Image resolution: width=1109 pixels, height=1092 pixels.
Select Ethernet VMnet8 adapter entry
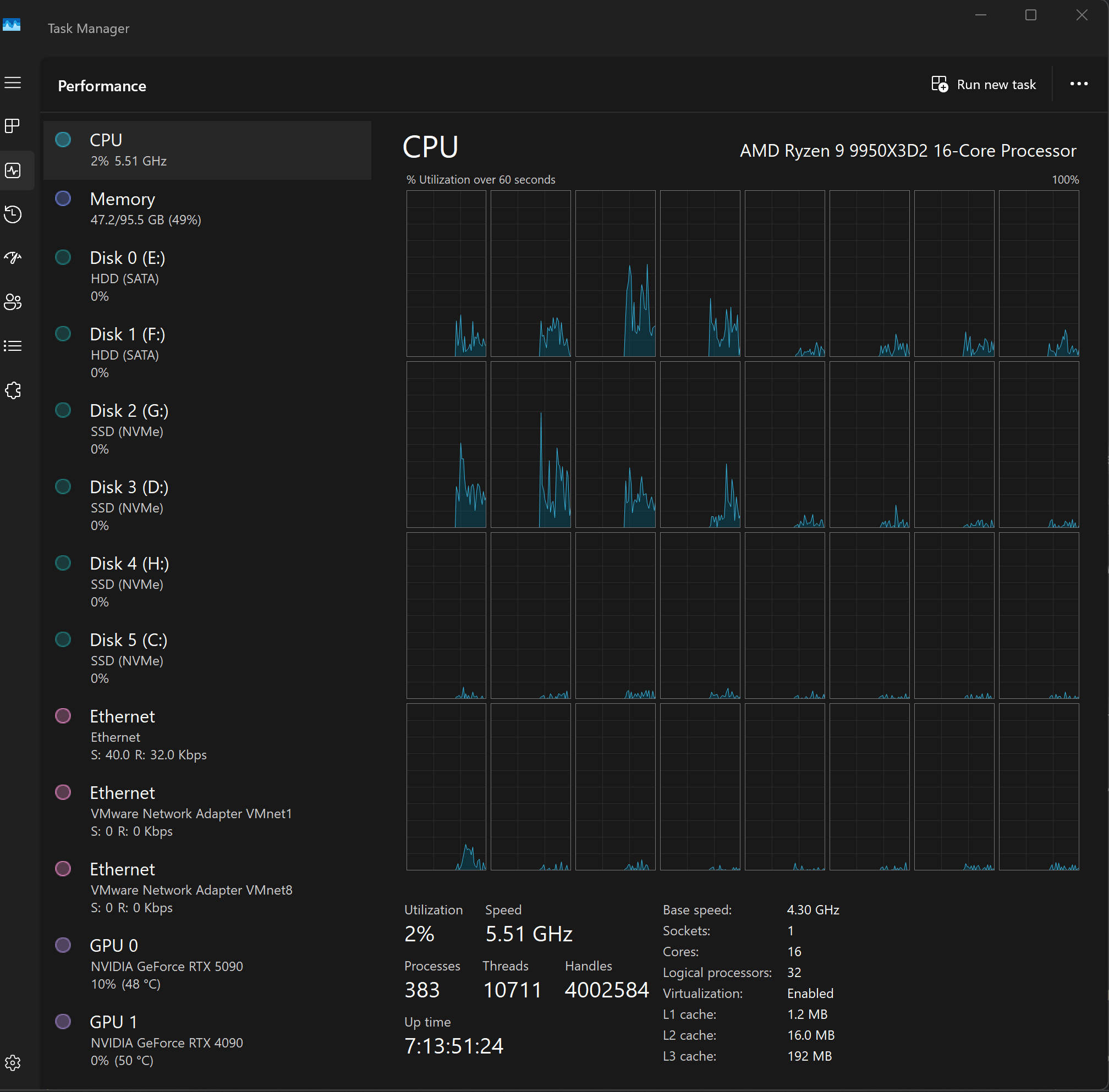(x=207, y=888)
